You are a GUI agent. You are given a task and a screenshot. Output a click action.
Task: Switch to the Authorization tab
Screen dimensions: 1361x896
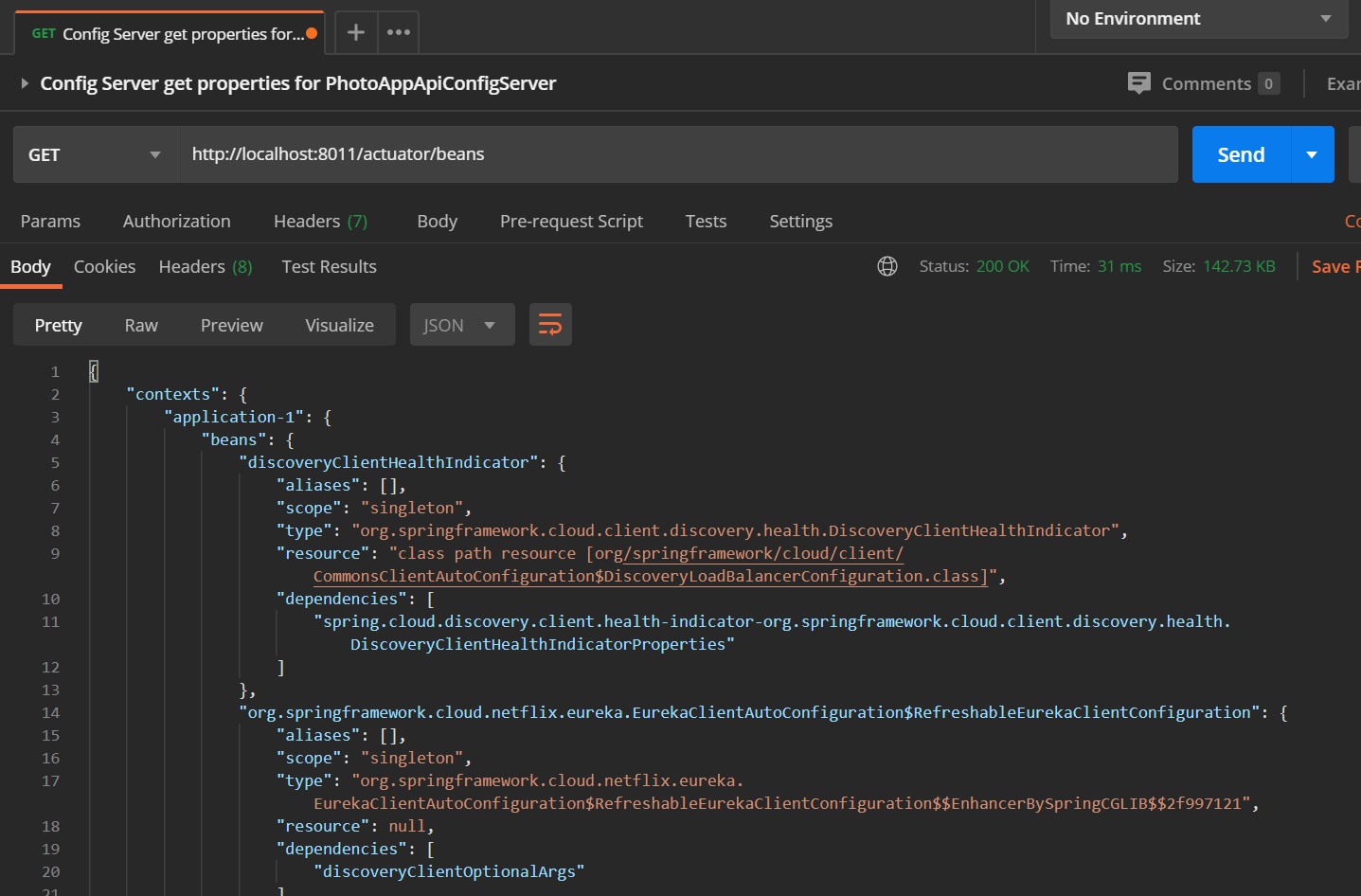pos(176,221)
